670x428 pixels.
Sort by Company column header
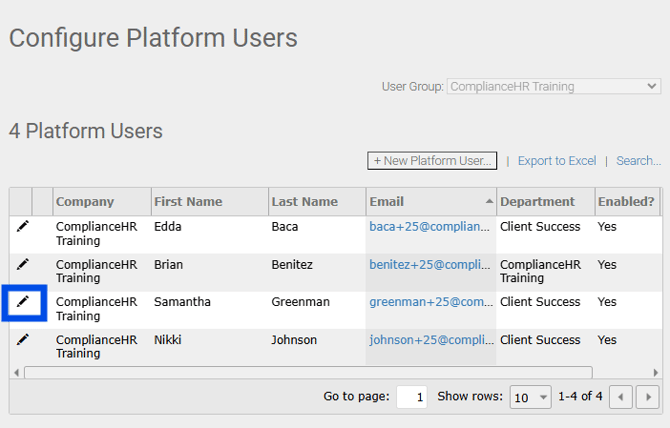click(85, 202)
